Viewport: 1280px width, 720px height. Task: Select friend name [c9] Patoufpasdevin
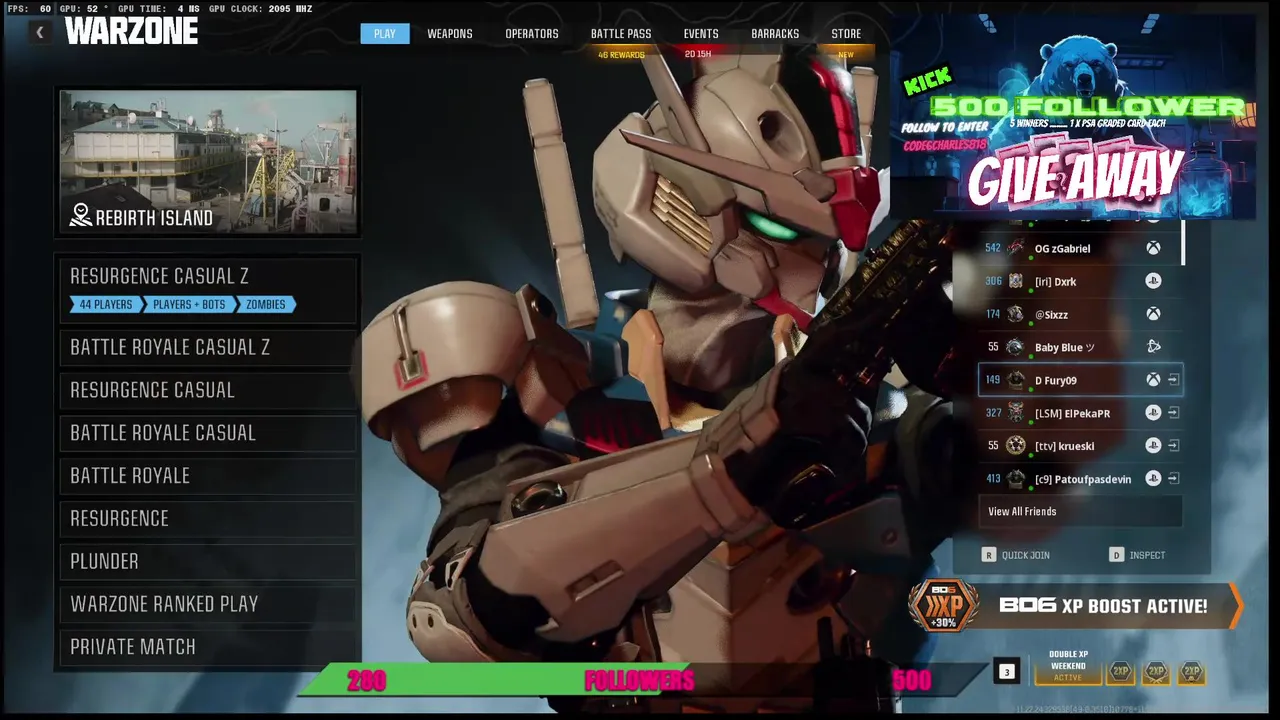pos(1083,480)
